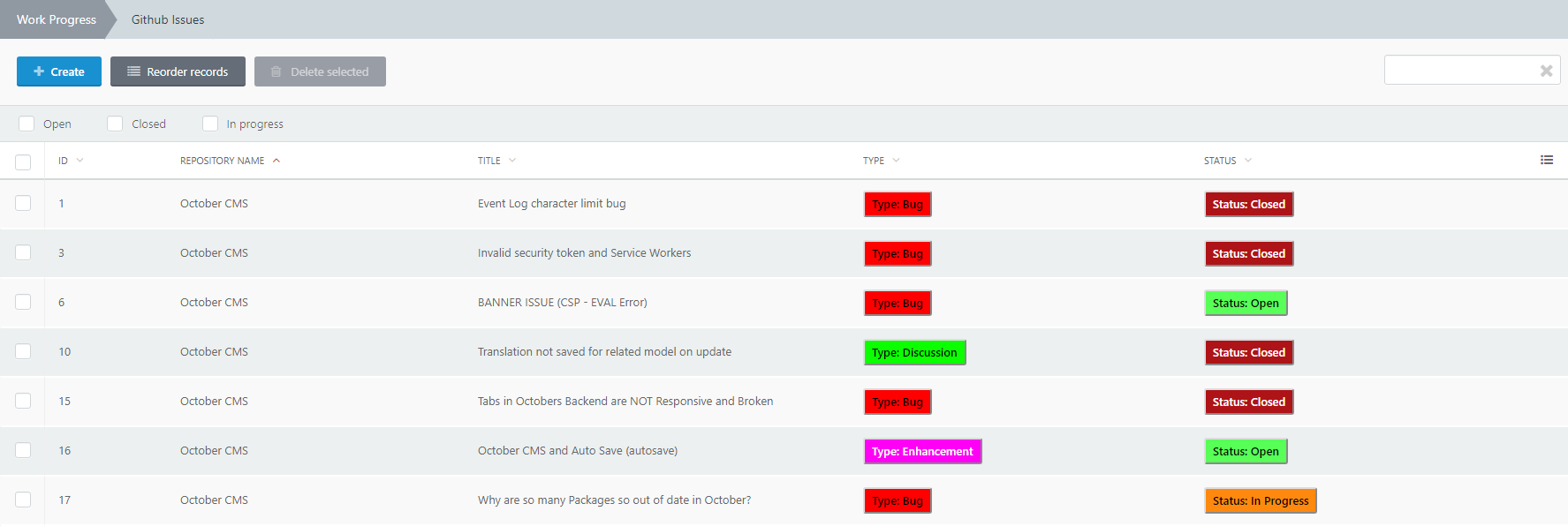This screenshot has width=1568, height=526.
Task: Click 'Status: Open' badge in issue 6 row
Action: coord(1246,303)
